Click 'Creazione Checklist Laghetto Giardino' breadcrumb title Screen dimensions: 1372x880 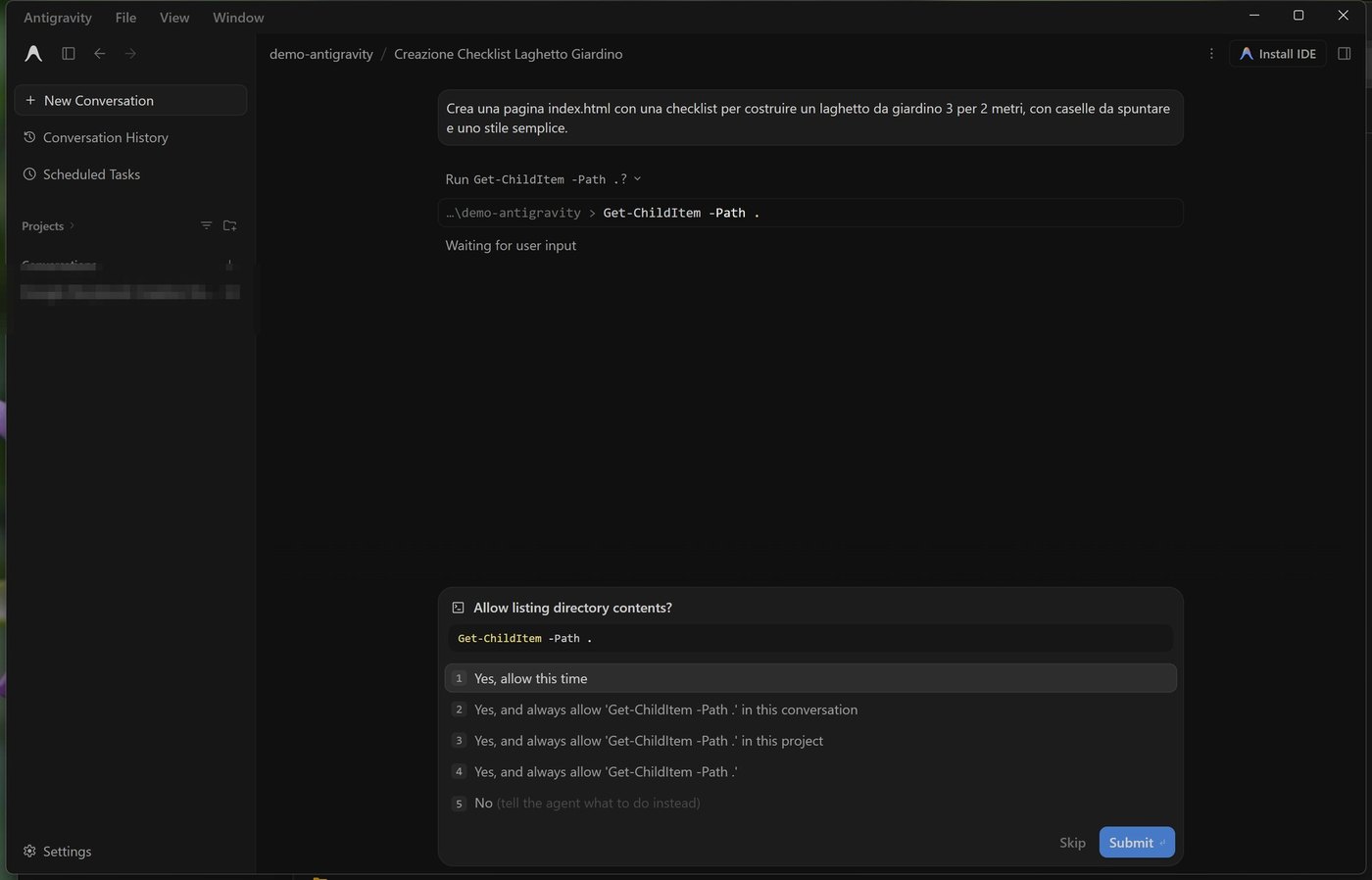click(x=509, y=54)
